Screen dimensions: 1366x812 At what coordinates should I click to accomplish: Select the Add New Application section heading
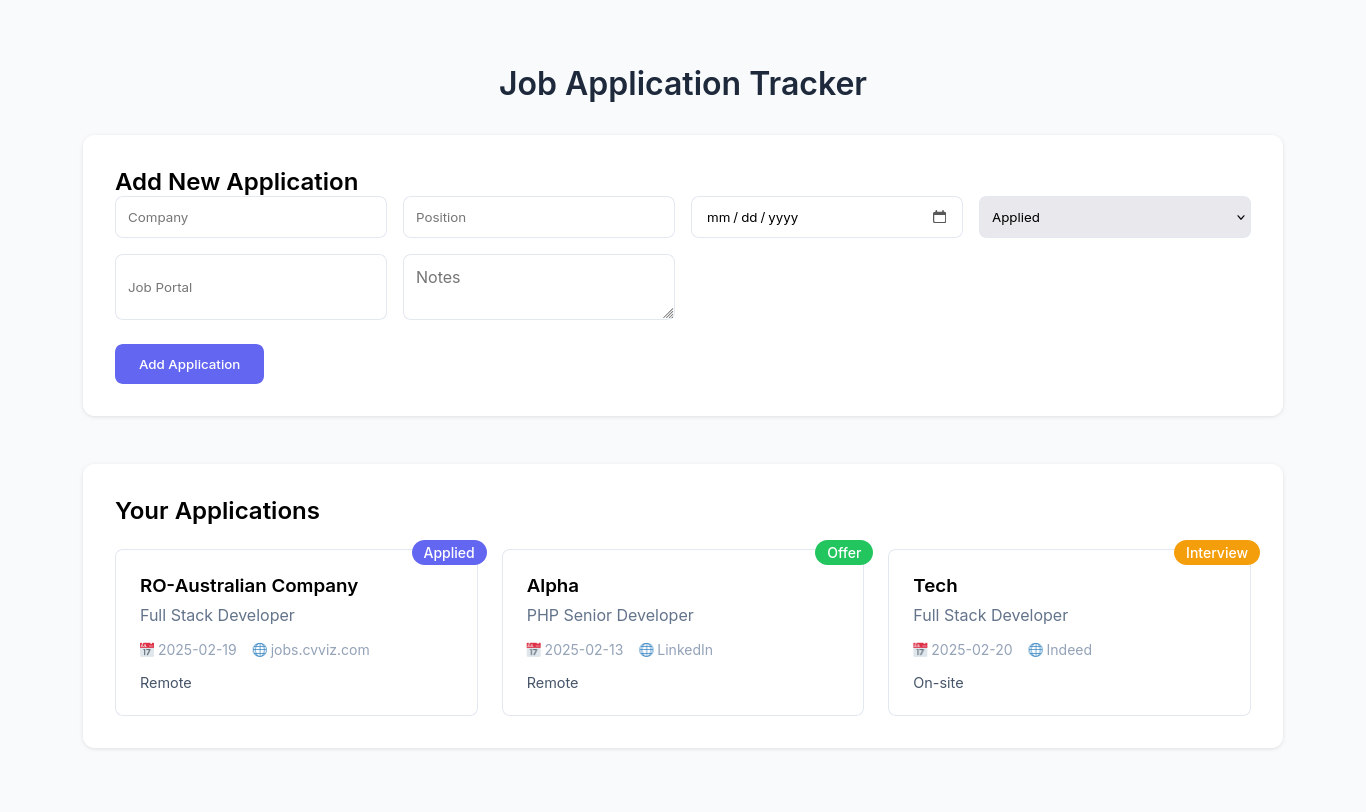coord(236,182)
